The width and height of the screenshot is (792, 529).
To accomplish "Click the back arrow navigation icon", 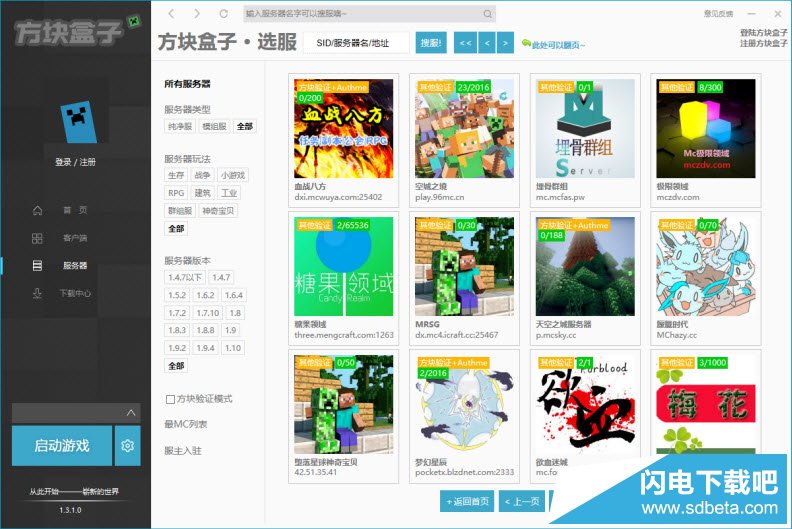I will click(171, 14).
